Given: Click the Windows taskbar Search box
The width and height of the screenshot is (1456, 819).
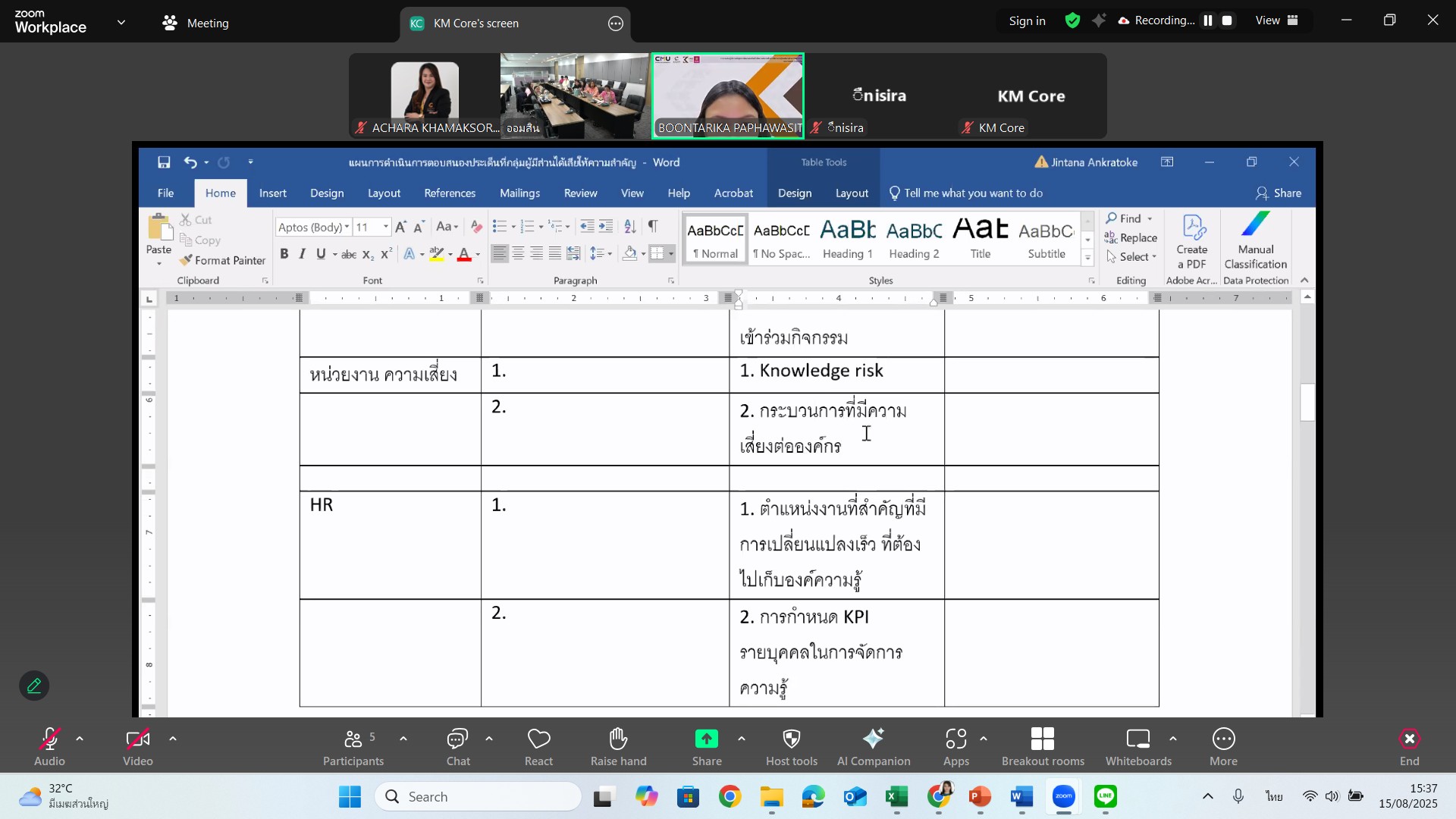Looking at the screenshot, I should [478, 797].
